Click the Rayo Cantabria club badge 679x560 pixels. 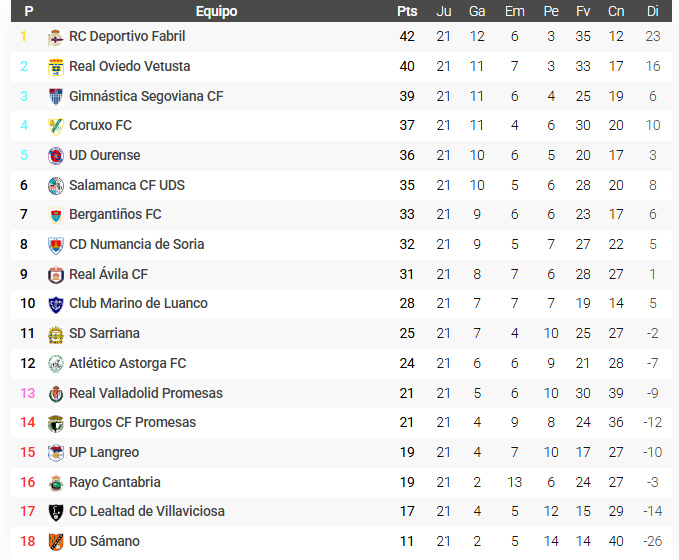(56, 483)
